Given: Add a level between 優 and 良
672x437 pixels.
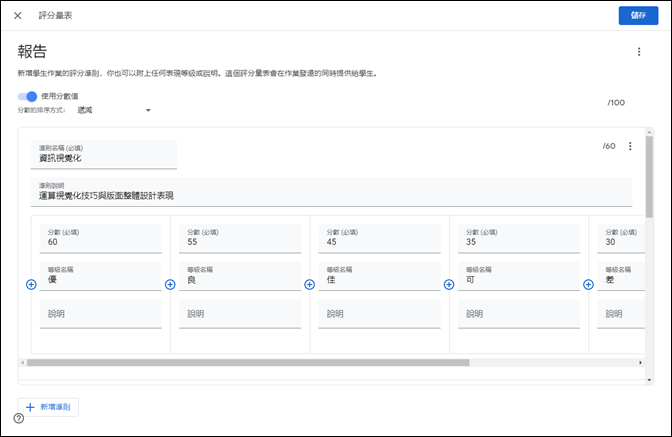Looking at the screenshot, I should [170, 284].
